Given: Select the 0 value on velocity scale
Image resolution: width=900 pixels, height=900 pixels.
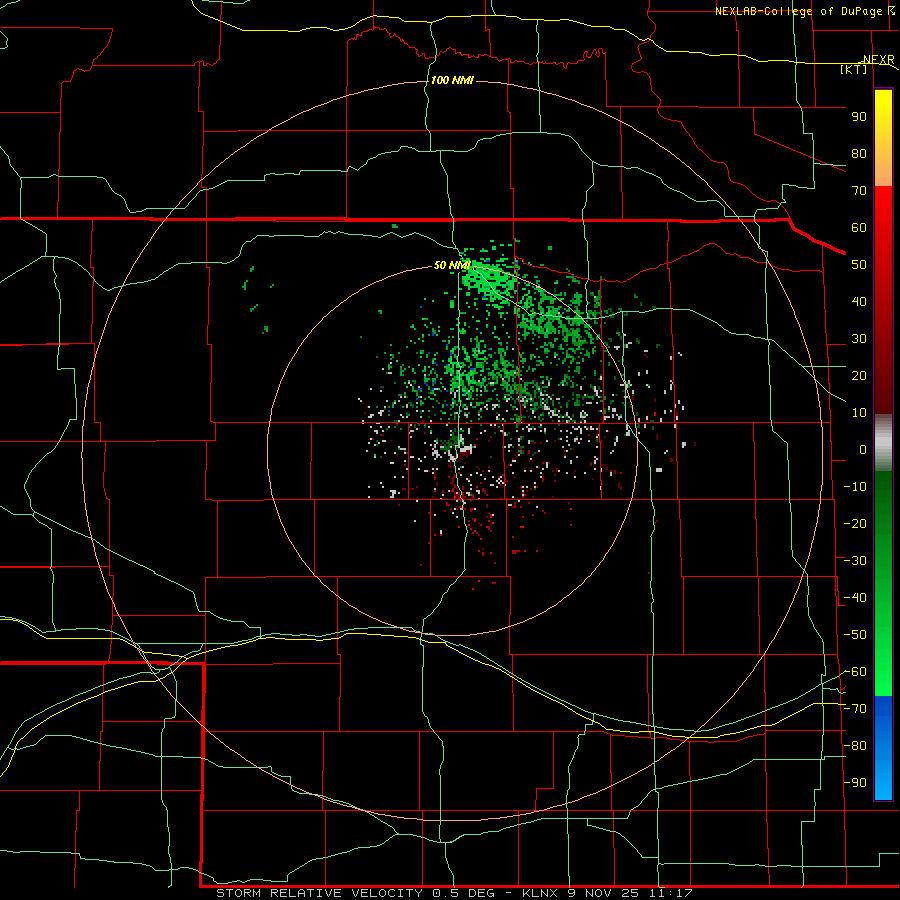Looking at the screenshot, I should 863,449.
